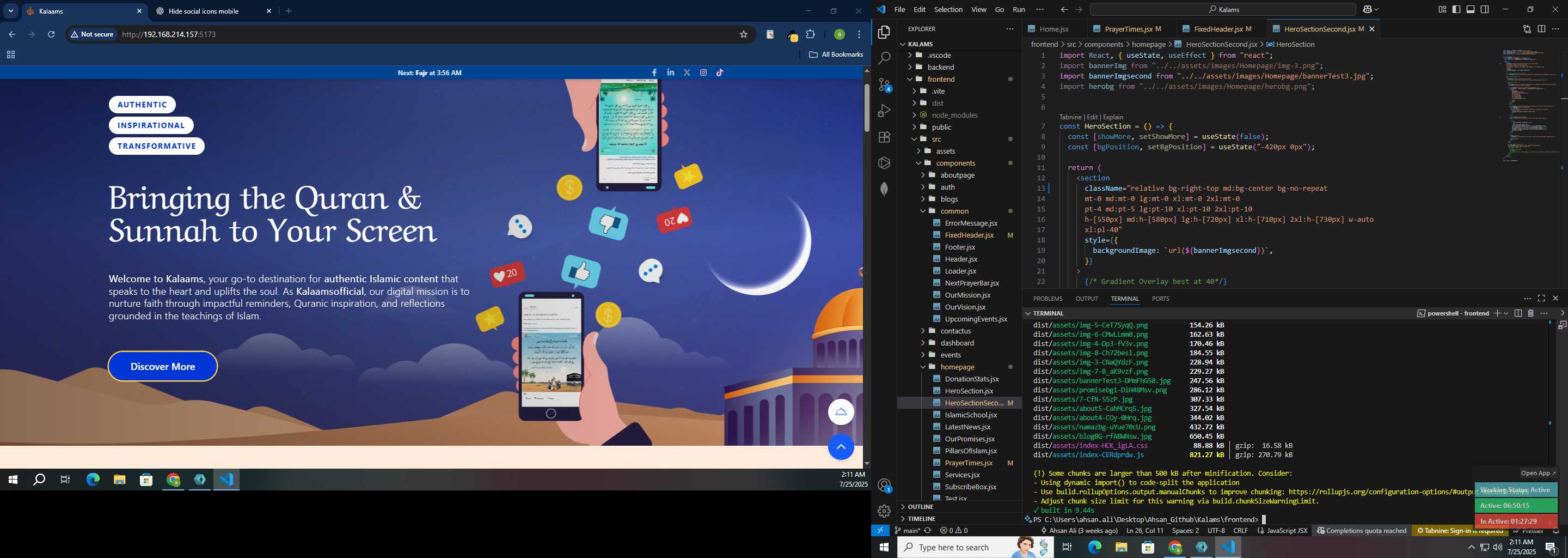The image size is (1568, 558).
Task: Switch to the PrayerTimes.jsx editor tab
Action: [x=1128, y=29]
